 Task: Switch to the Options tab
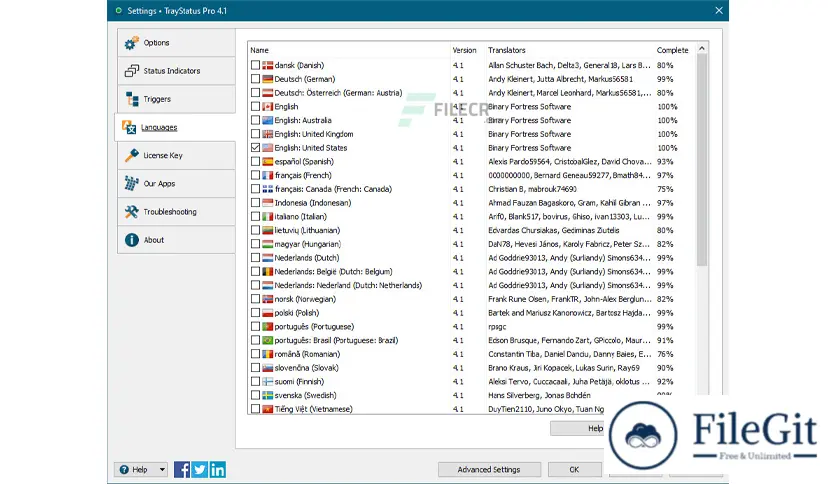coord(176,43)
